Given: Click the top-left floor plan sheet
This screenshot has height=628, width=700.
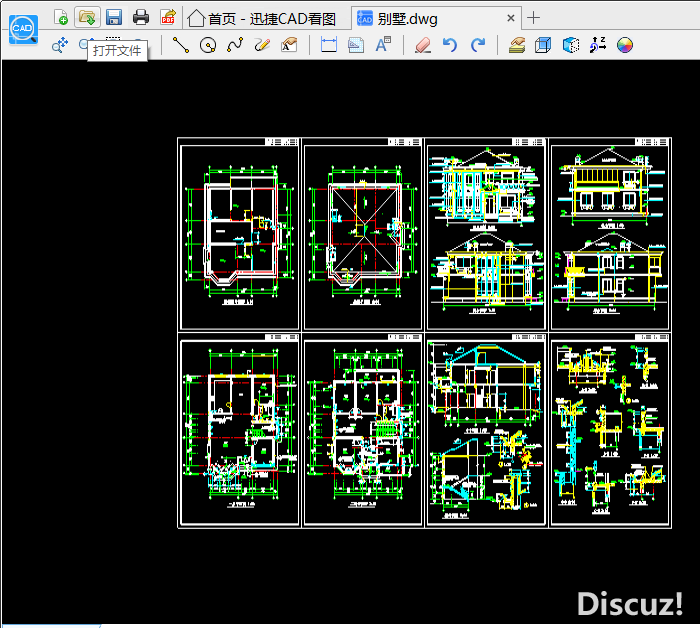Looking at the screenshot, I should [239, 234].
